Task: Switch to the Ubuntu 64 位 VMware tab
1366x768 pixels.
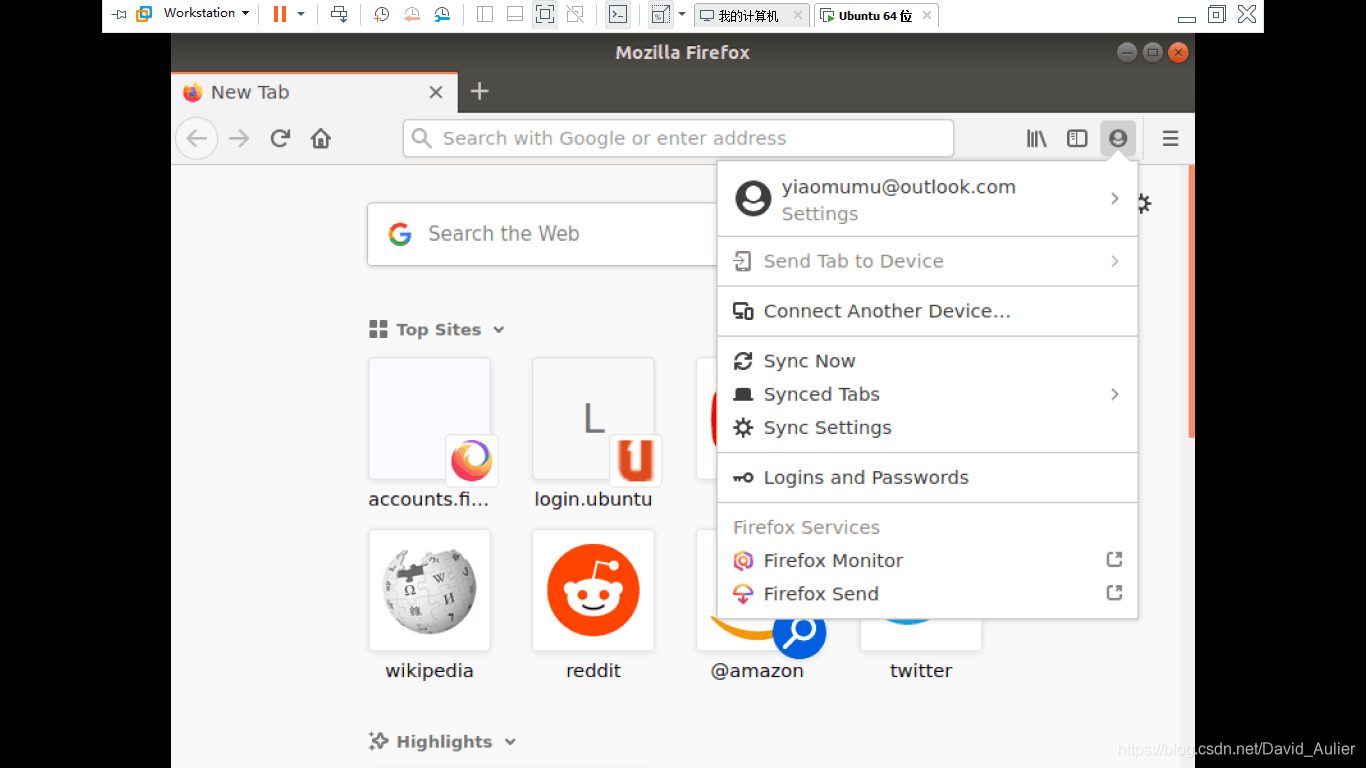Action: 876,15
